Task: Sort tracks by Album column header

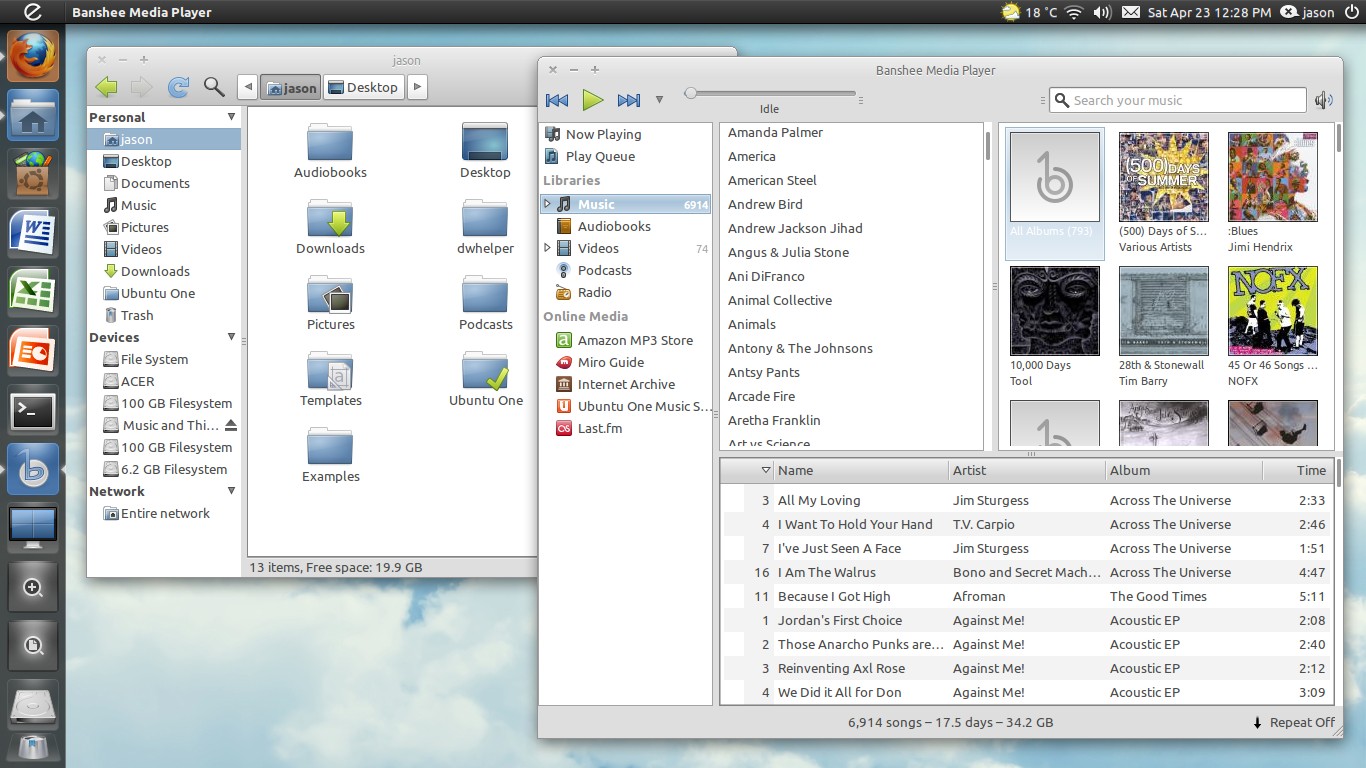Action: 1184,470
